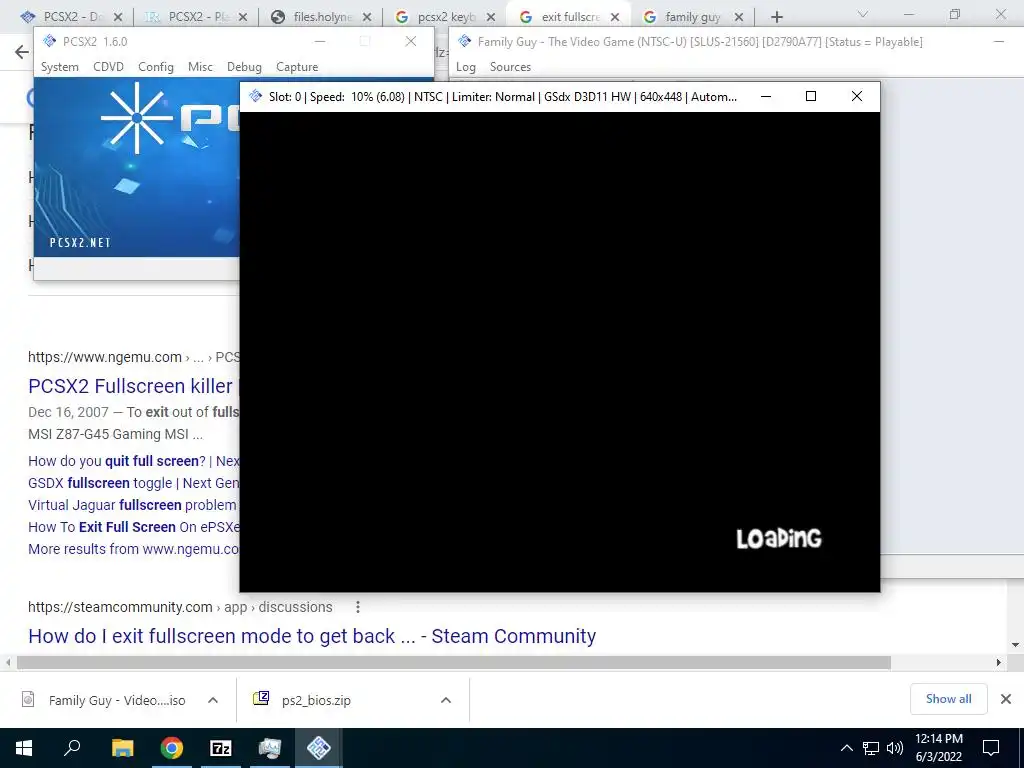Minimize the PCSX2 game window
The image size is (1024, 768).
tap(766, 97)
